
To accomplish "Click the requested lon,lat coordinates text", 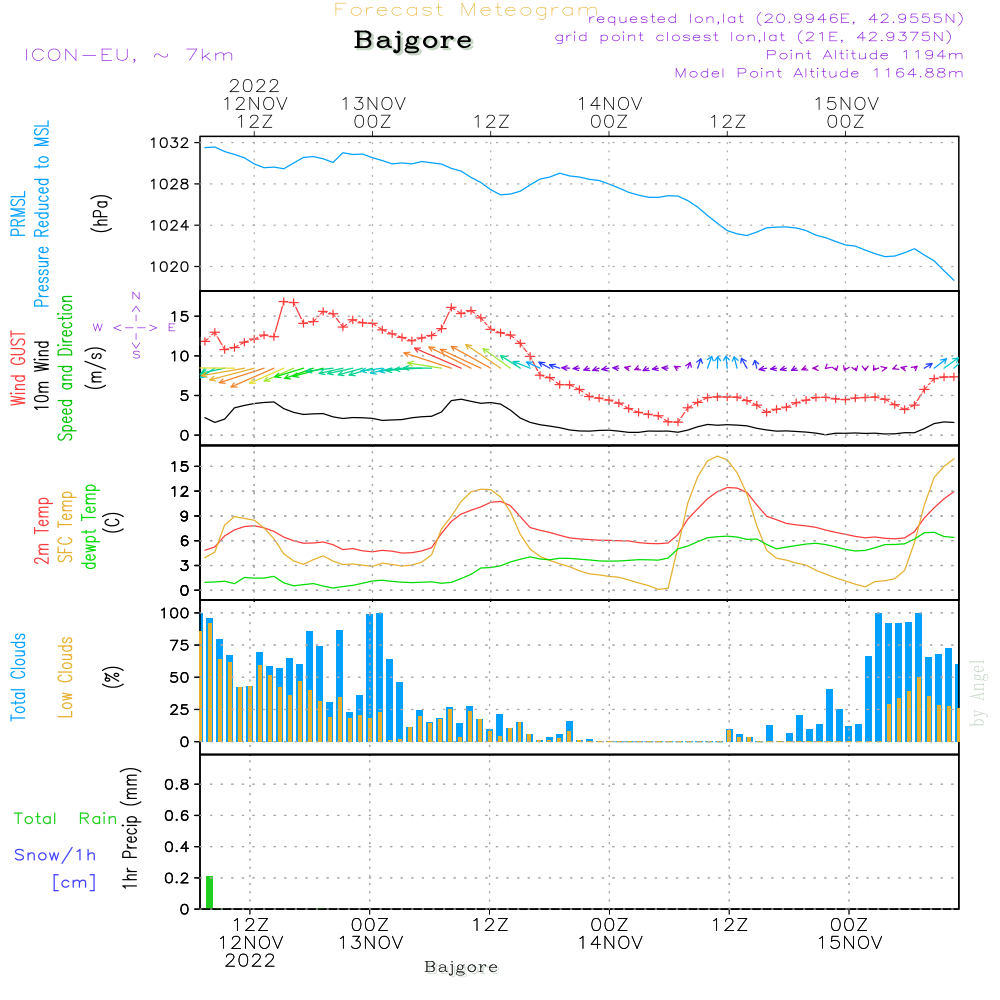I will (x=776, y=19).
